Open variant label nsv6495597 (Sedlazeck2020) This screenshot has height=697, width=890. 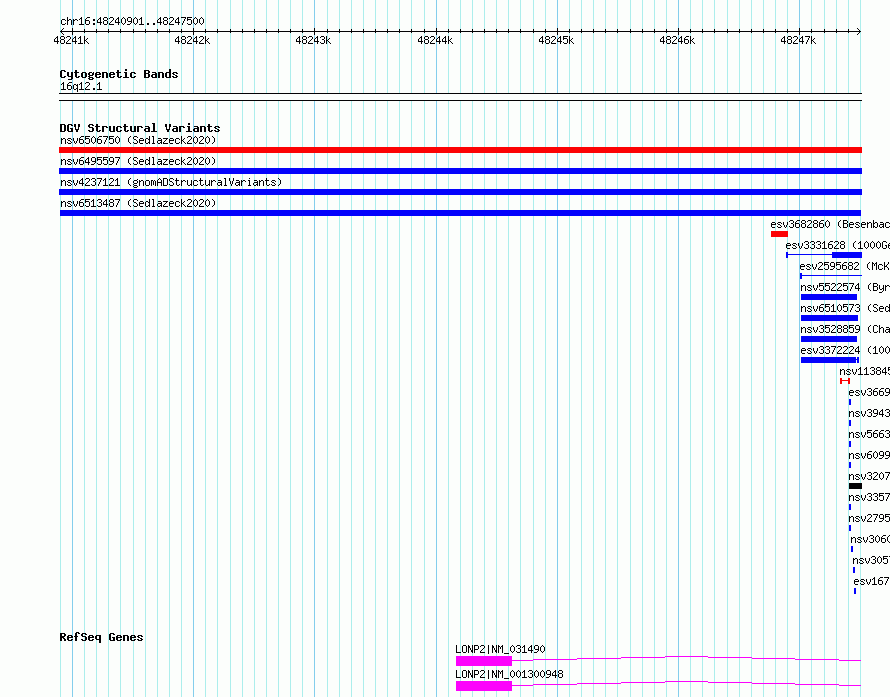tap(138, 161)
